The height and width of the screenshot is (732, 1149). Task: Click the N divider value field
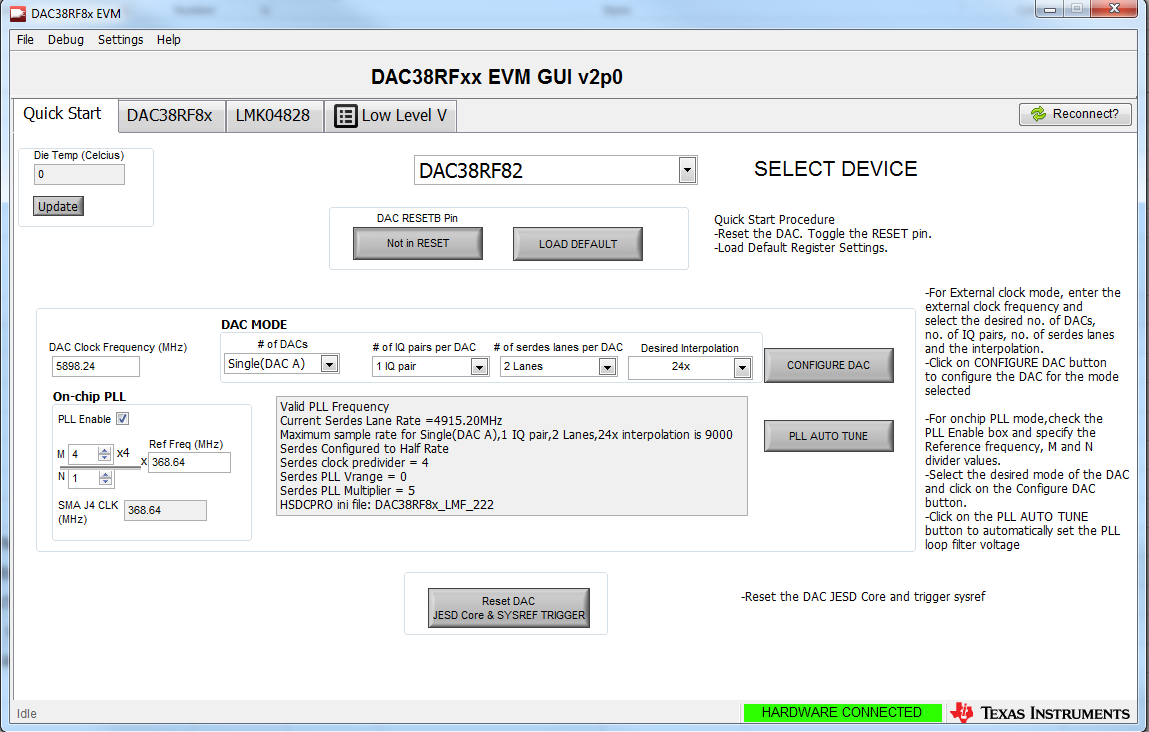coord(84,478)
